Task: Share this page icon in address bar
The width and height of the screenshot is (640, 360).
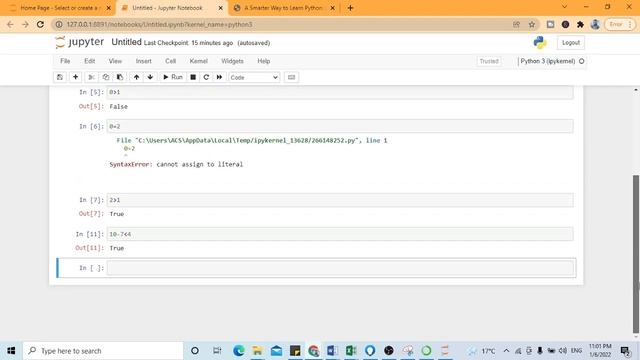Action: coord(516,24)
